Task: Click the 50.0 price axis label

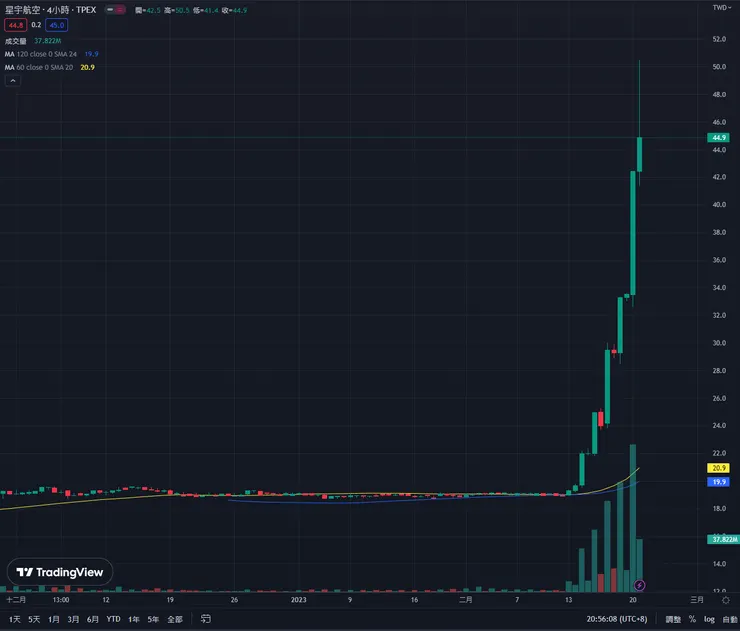Action: (719, 67)
